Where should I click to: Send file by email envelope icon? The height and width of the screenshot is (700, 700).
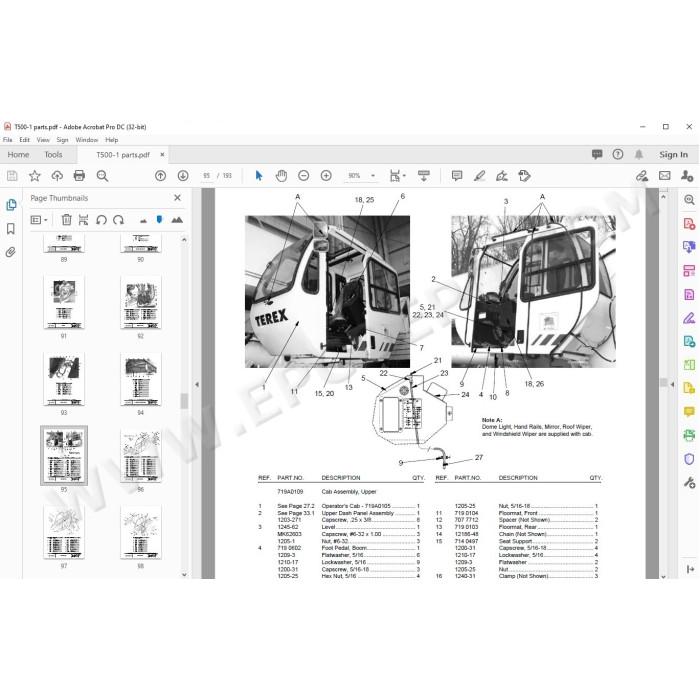tap(664, 176)
